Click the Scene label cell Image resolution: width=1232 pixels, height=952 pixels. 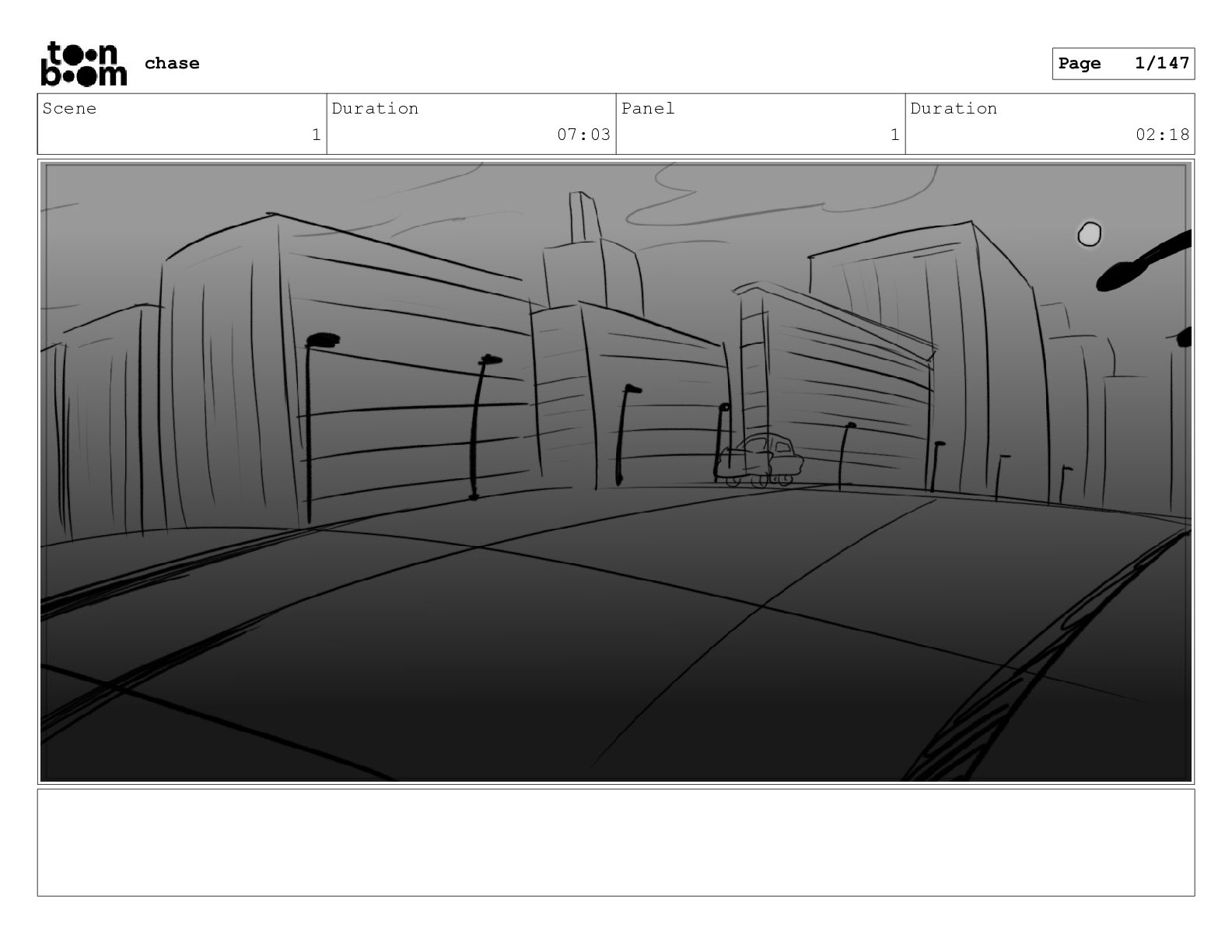182,124
